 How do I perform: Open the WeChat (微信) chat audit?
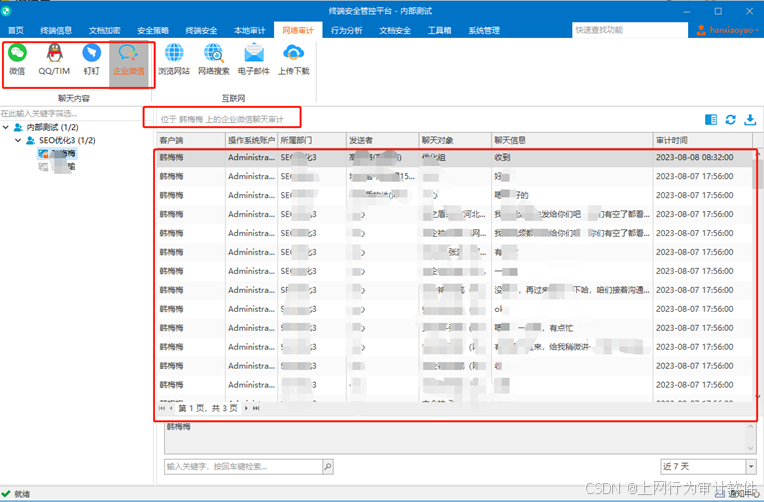17,59
